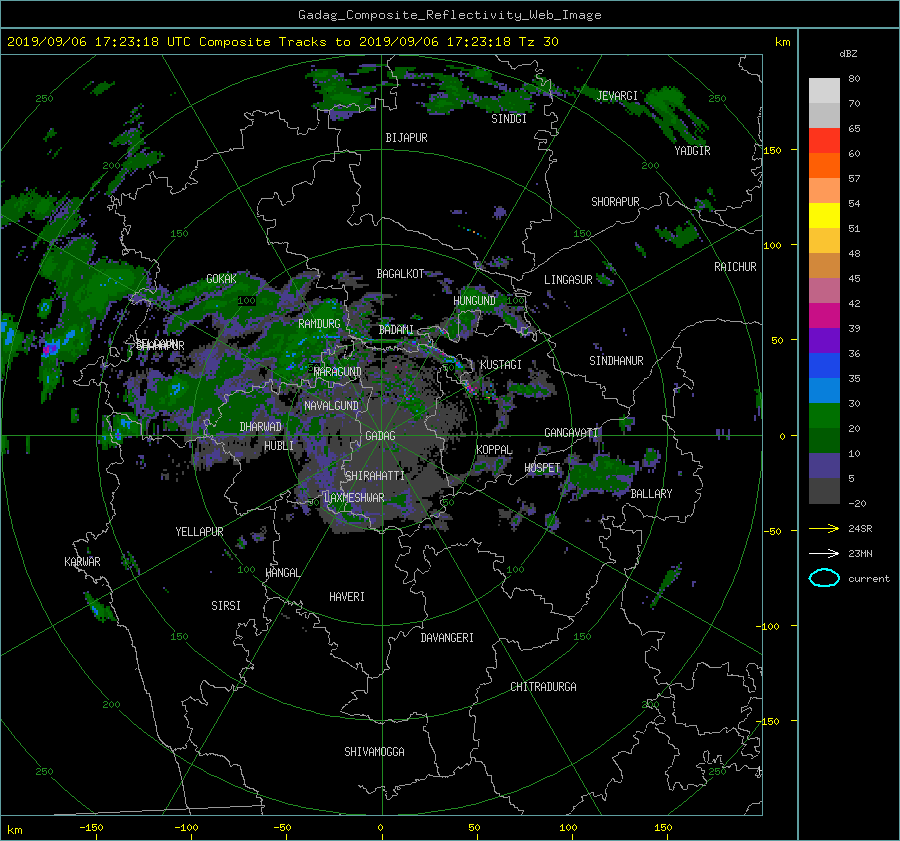This screenshot has height=841, width=900.
Task: Click the BAGALKOT city label
Action: pyautogui.click(x=400, y=274)
